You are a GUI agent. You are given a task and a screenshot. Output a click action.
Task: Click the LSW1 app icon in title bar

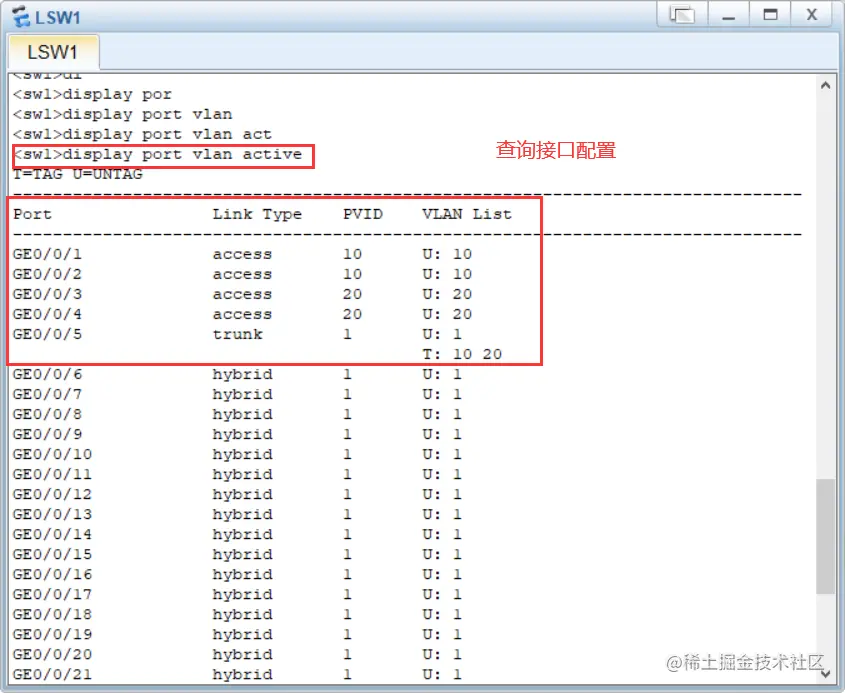pyautogui.click(x=21, y=17)
